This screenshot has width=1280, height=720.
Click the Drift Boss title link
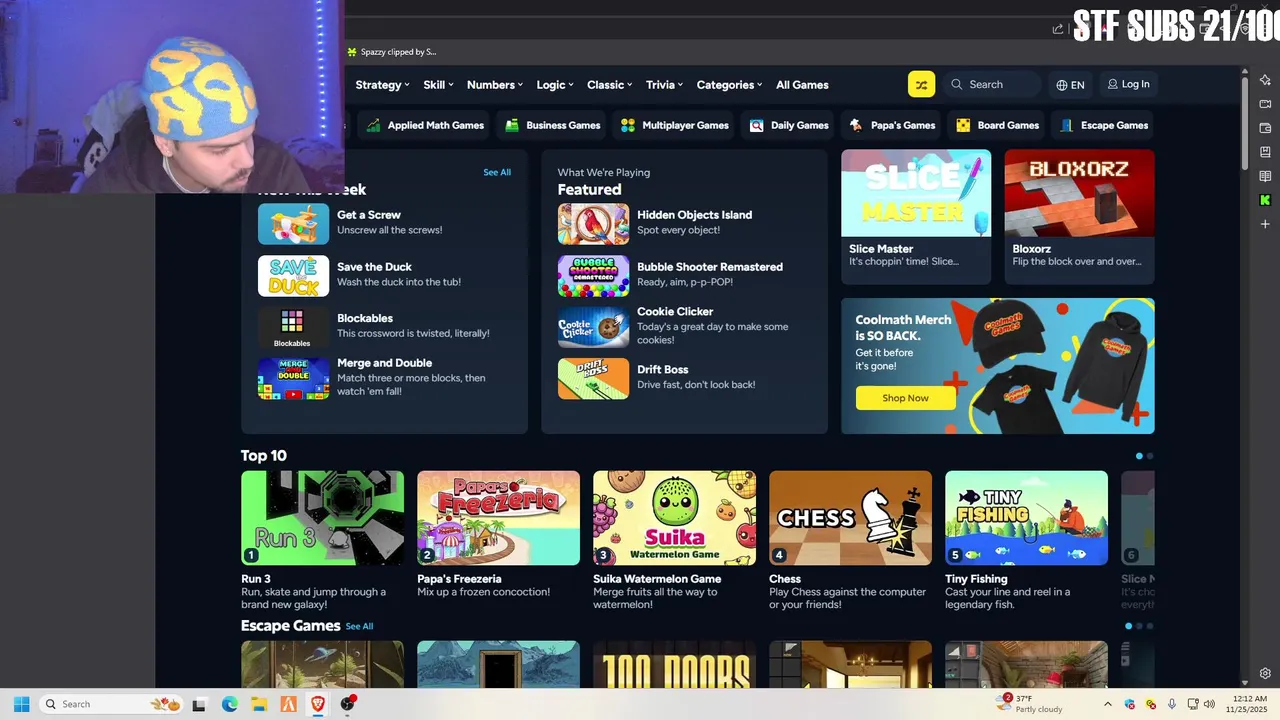click(x=663, y=369)
